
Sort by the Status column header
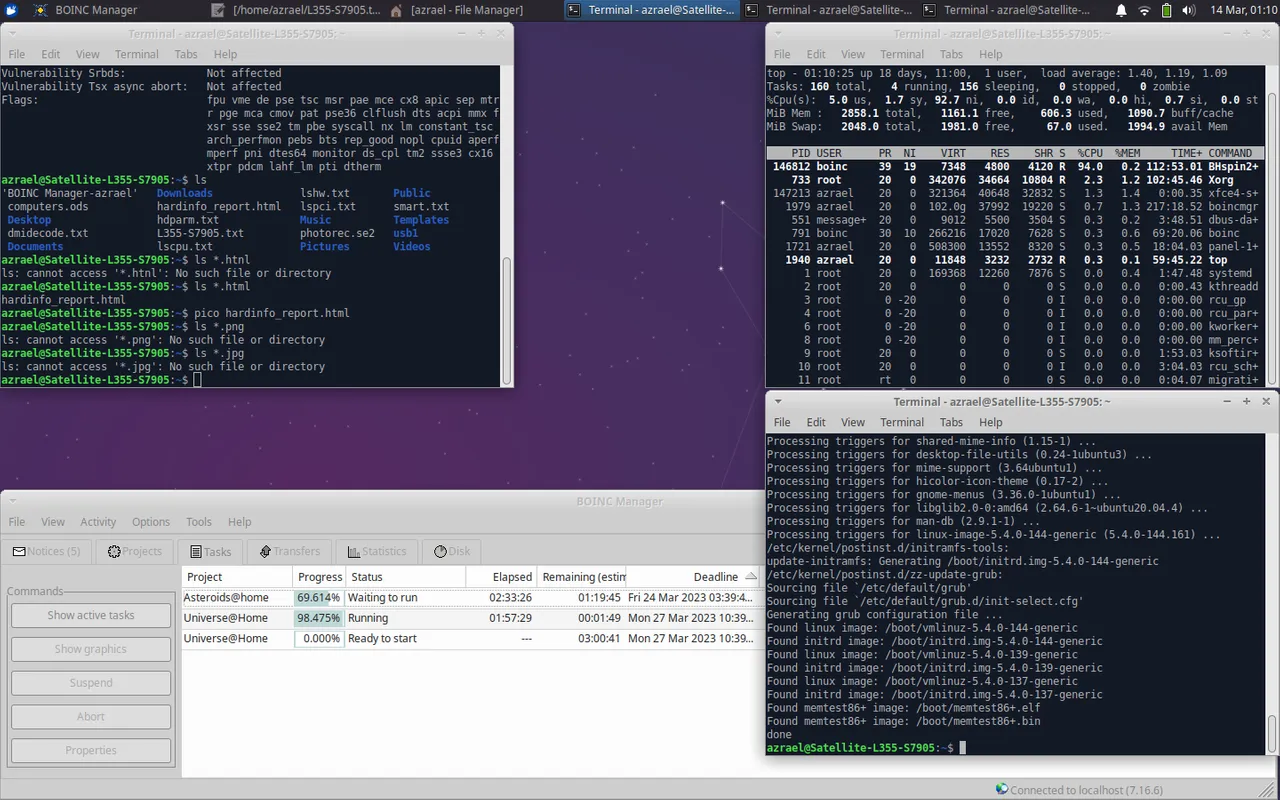[x=405, y=577]
